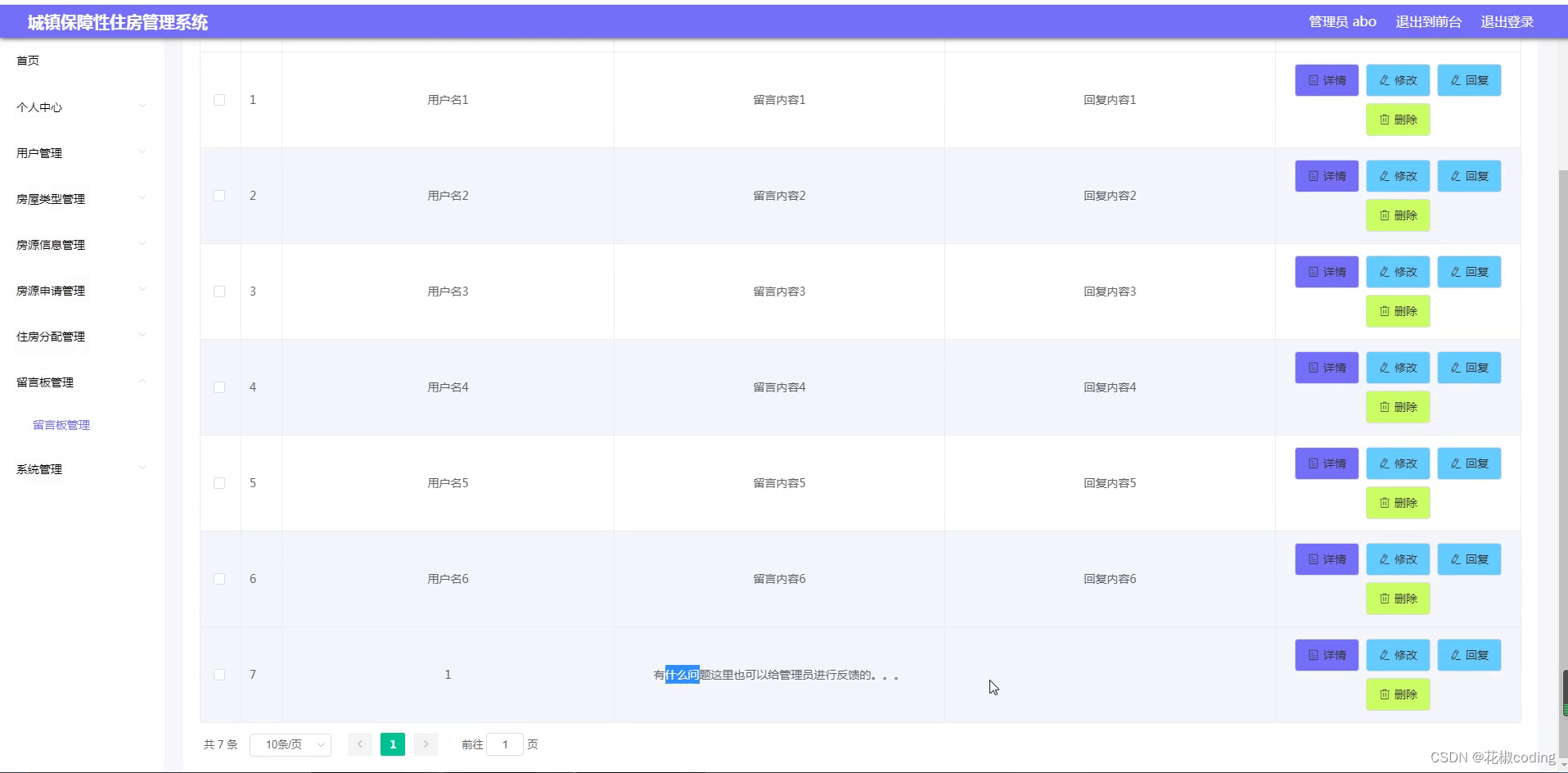Image resolution: width=1568 pixels, height=773 pixels.
Task: Click the 修改 edit icon on row 2
Action: point(1397,175)
